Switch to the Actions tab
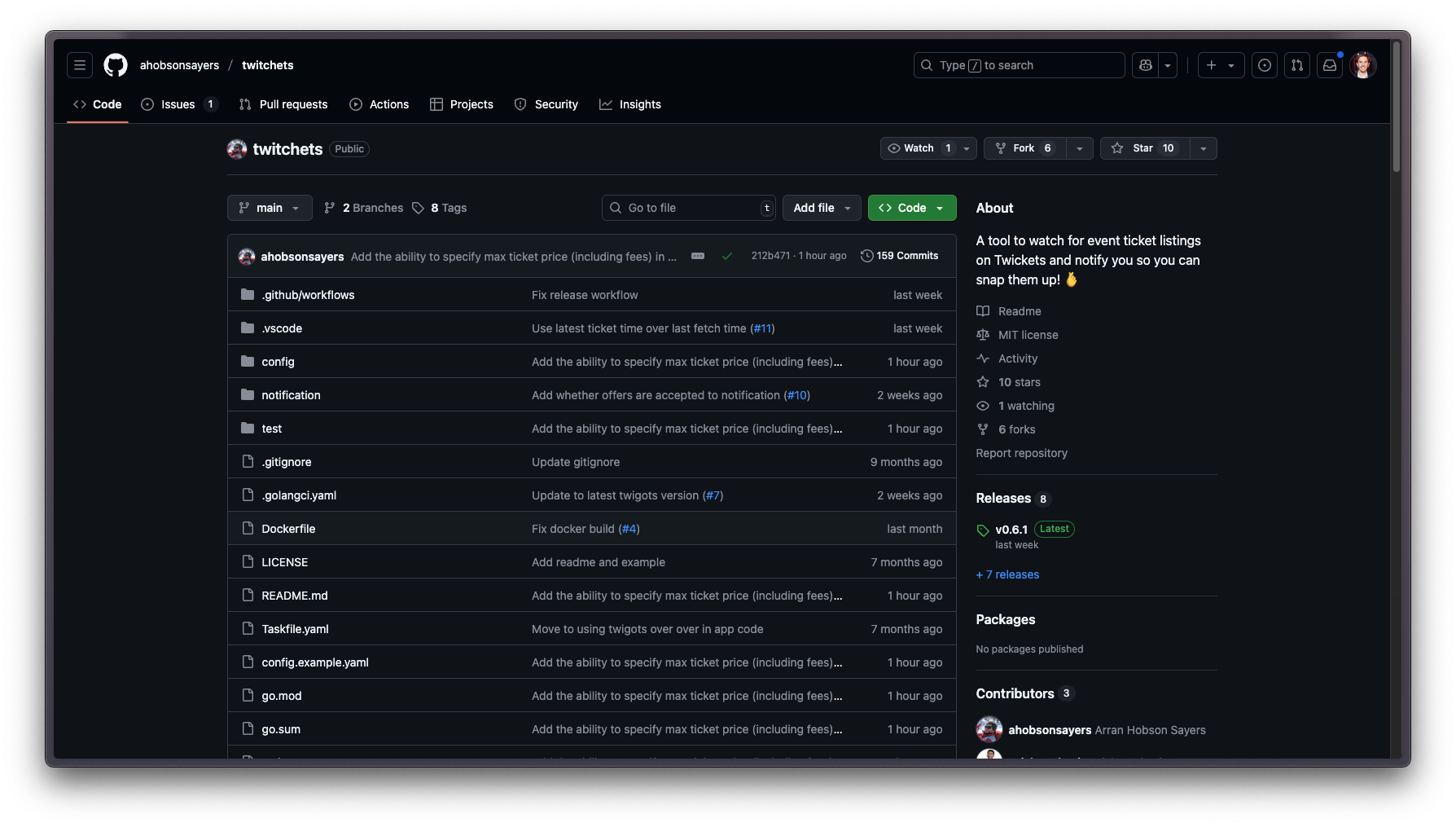Image resolution: width=1456 pixels, height=827 pixels. (x=379, y=104)
